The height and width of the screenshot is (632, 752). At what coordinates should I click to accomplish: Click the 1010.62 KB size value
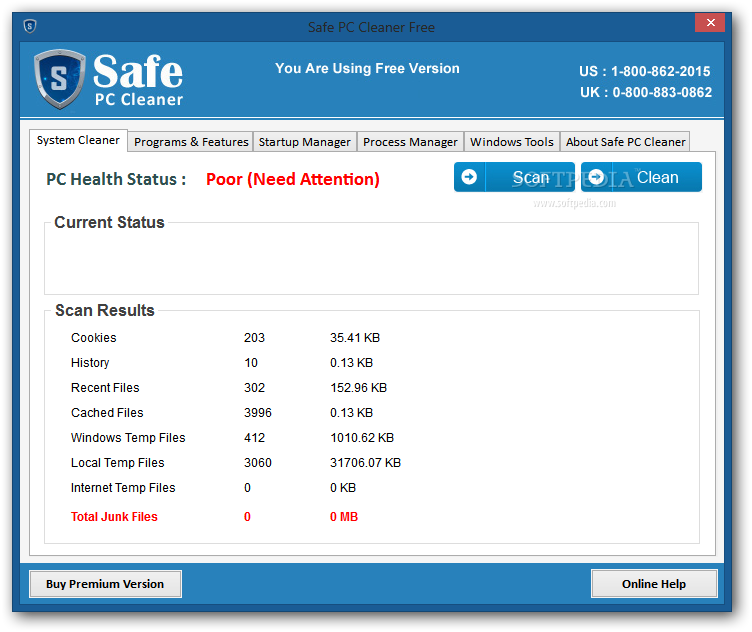point(362,437)
